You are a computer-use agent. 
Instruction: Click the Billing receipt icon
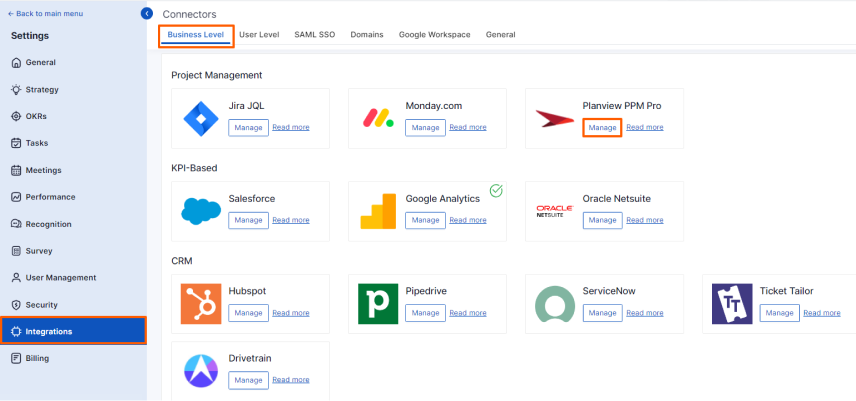16,358
